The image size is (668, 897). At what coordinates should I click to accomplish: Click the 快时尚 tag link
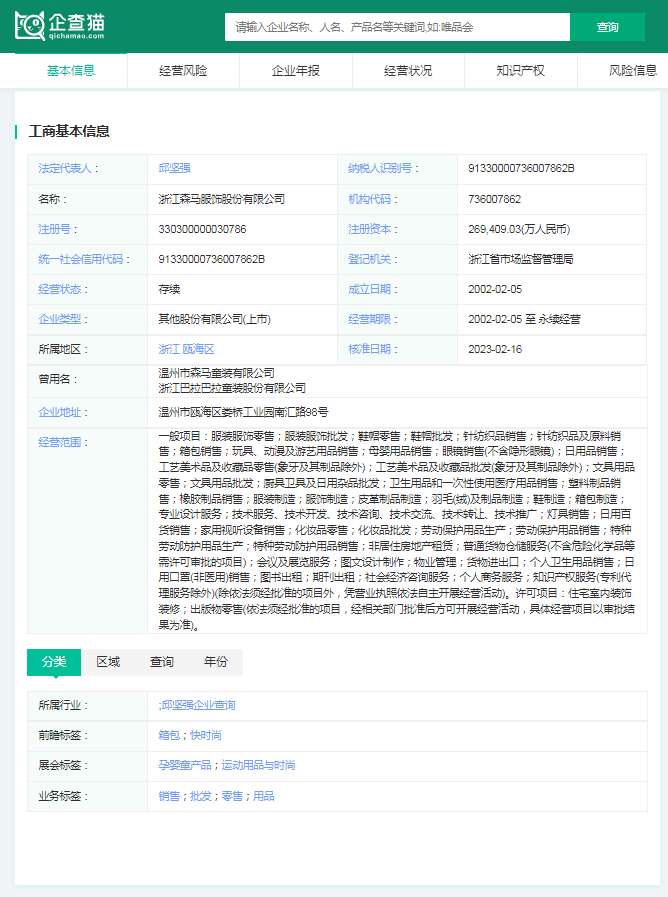[206, 735]
